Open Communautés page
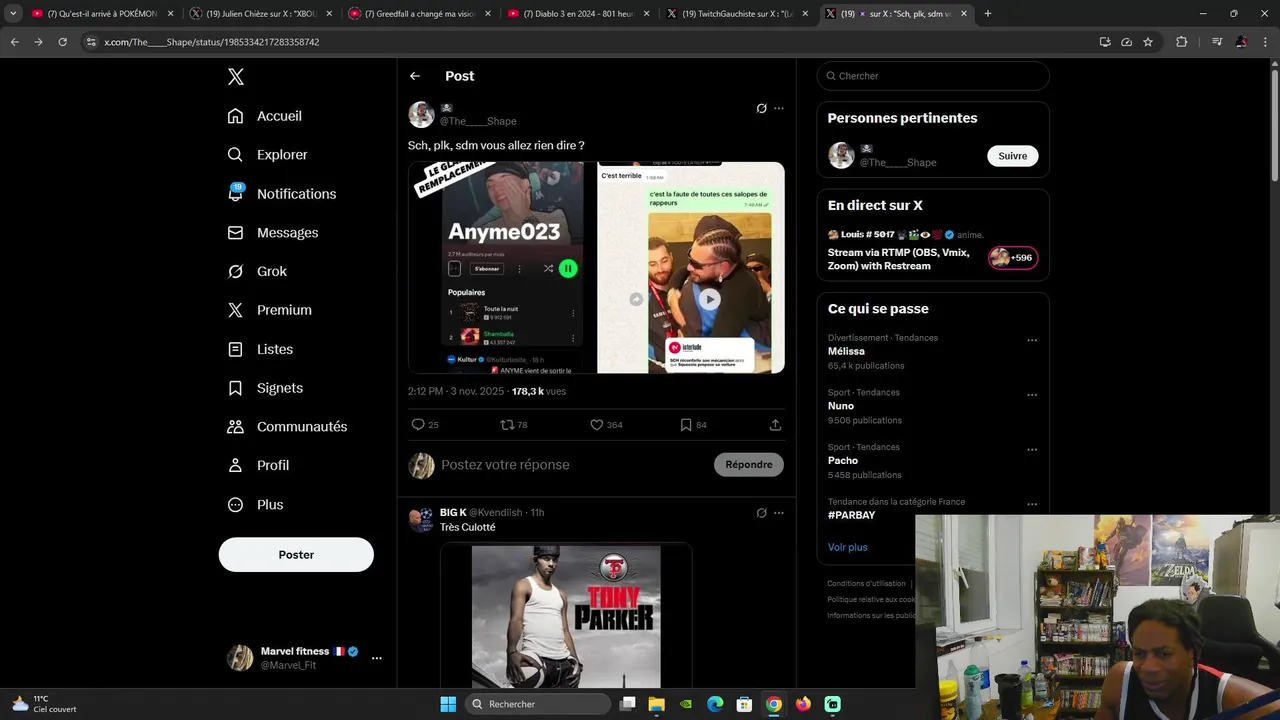The width and height of the screenshot is (1280, 720). click(x=287, y=427)
